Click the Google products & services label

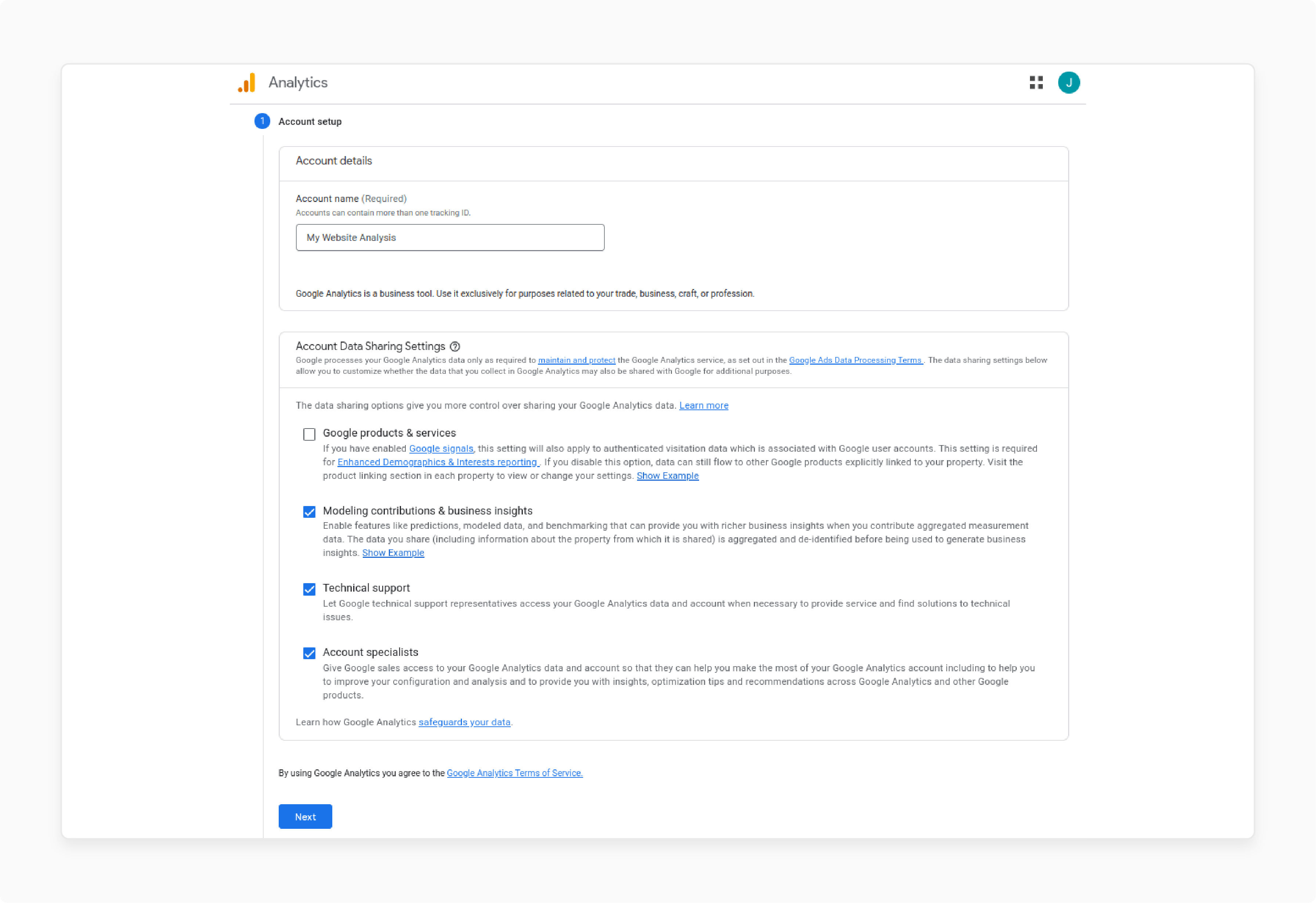pyautogui.click(x=389, y=433)
